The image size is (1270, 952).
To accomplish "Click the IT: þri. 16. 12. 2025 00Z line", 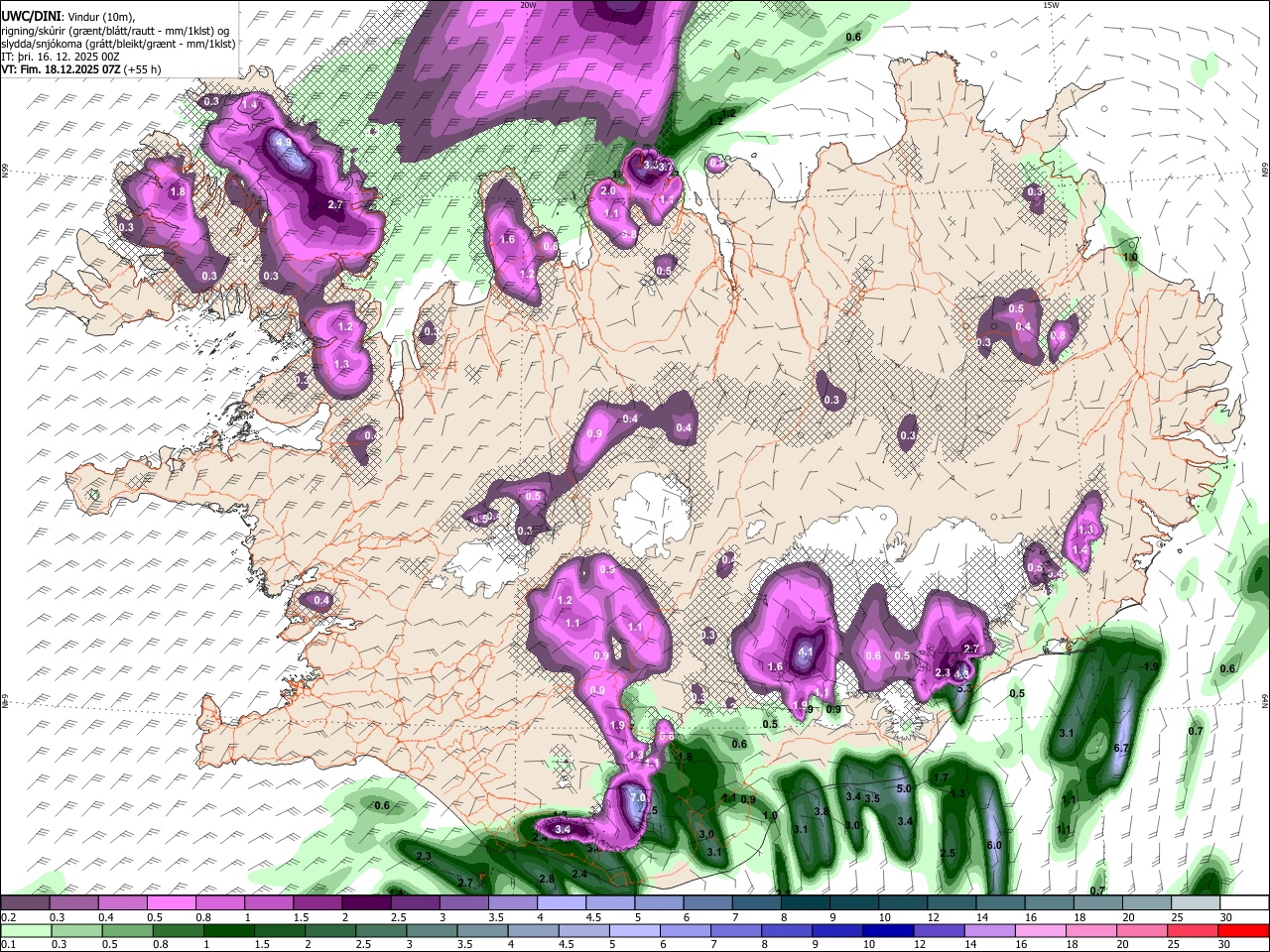I will coord(63,57).
